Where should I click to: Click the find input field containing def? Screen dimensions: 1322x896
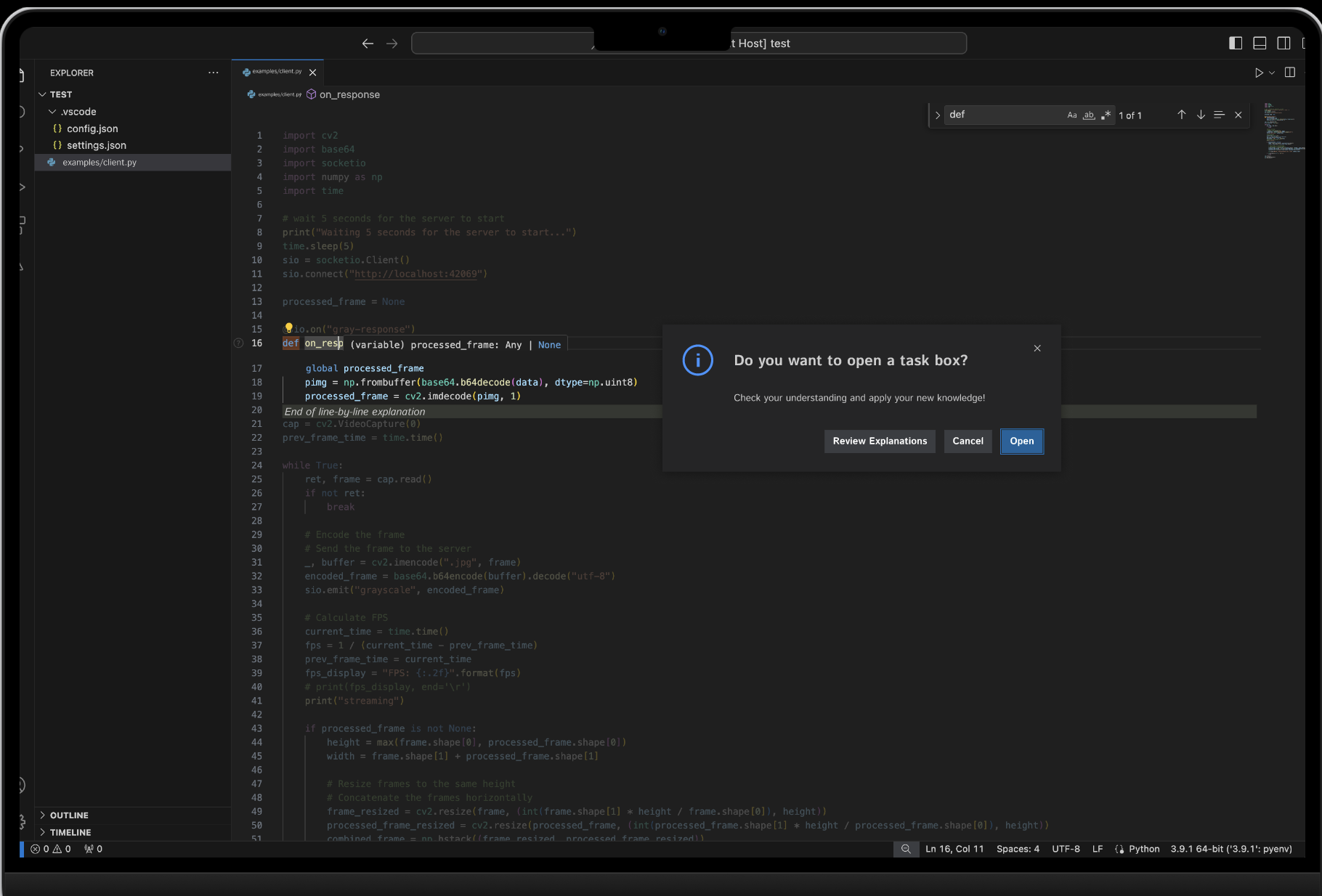coord(1002,115)
